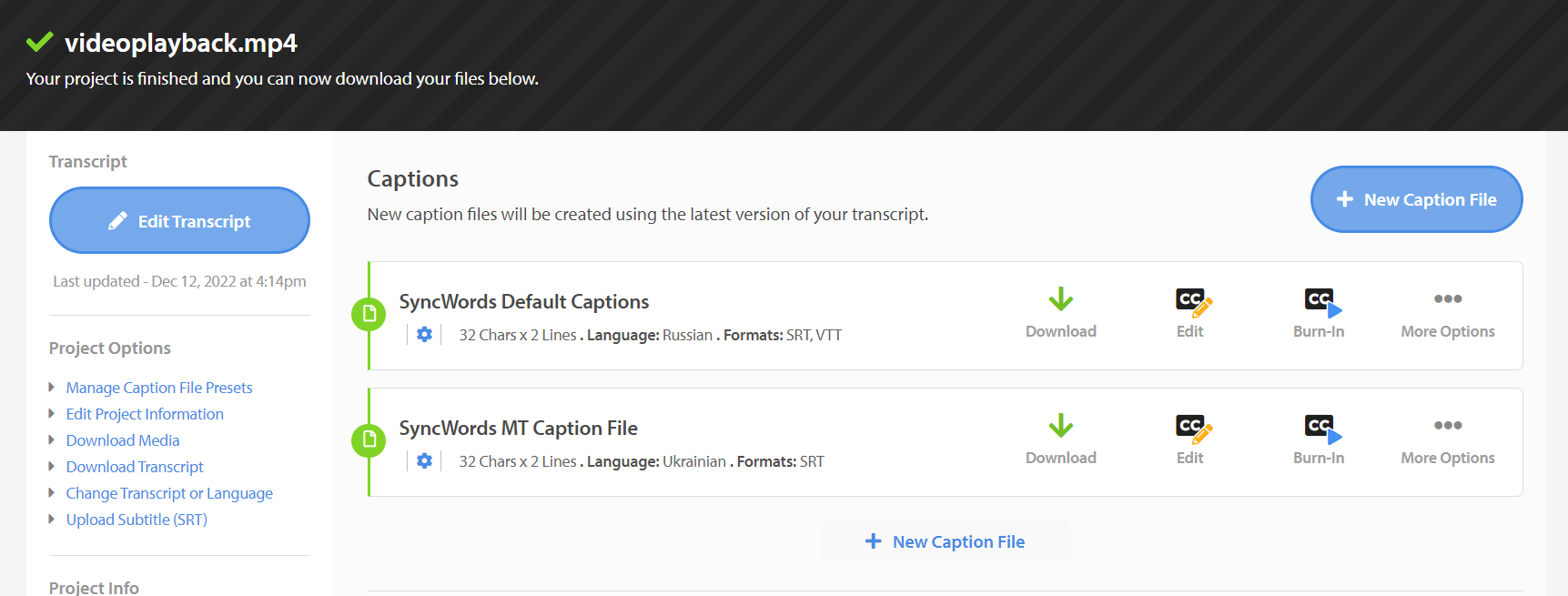
Task: Click 'Last updated - Dec 12, 2022 at 4:14pm' text
Action: [x=179, y=281]
